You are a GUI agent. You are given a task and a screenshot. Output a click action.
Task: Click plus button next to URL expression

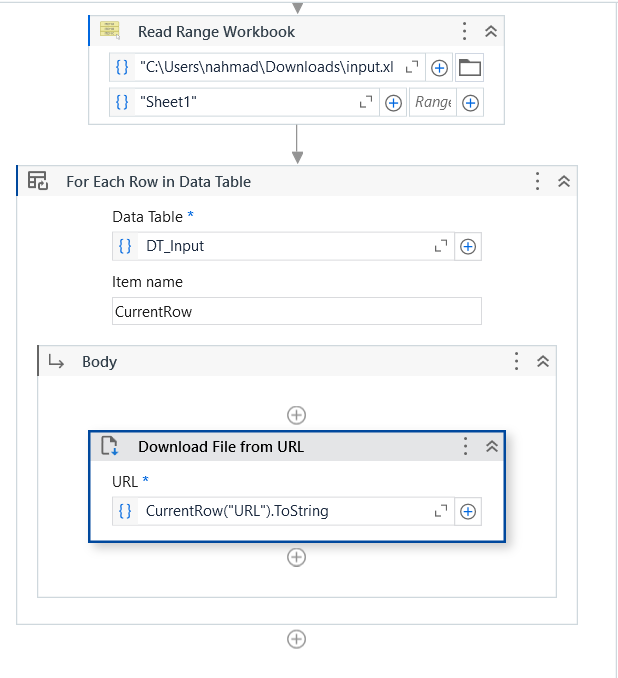pyautogui.click(x=467, y=511)
